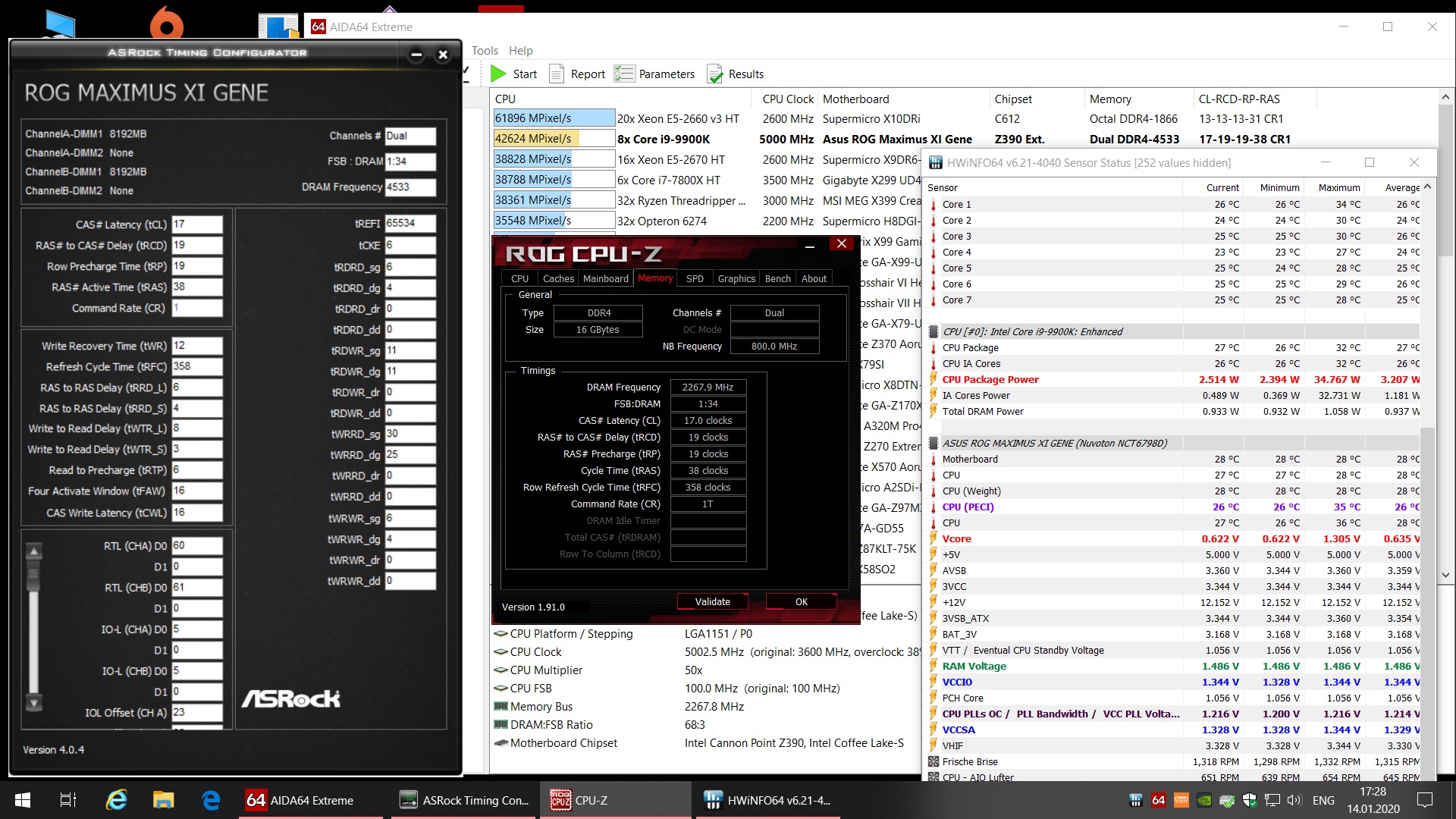
Task: Open the Tools menu in AIDA64
Action: click(x=485, y=51)
